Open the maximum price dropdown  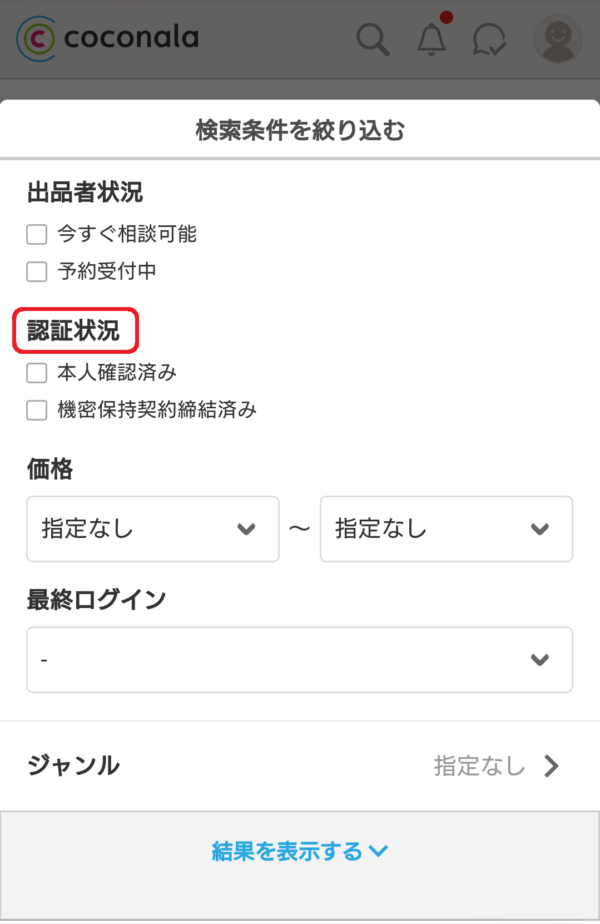point(446,528)
